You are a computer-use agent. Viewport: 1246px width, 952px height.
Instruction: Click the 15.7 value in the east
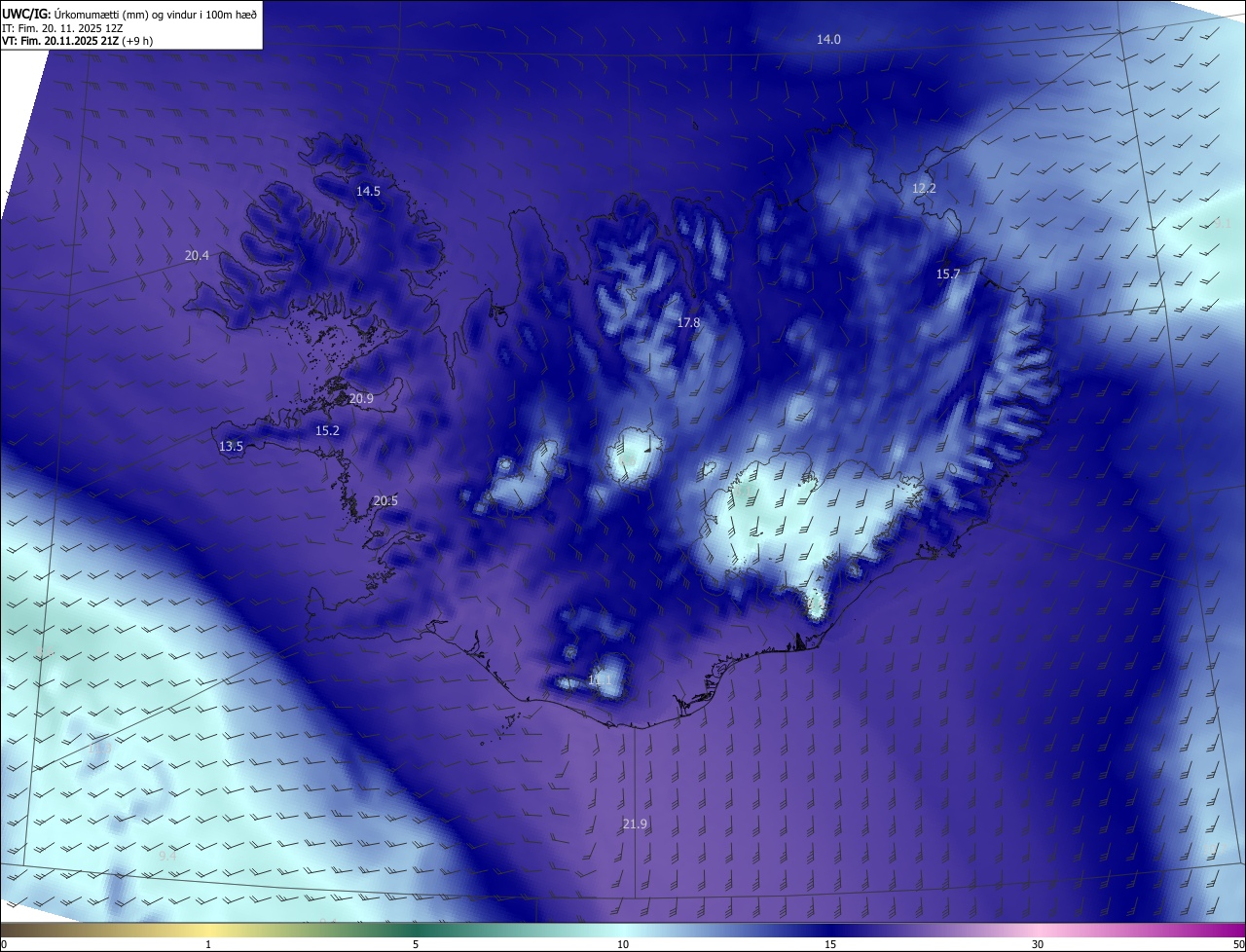(948, 274)
